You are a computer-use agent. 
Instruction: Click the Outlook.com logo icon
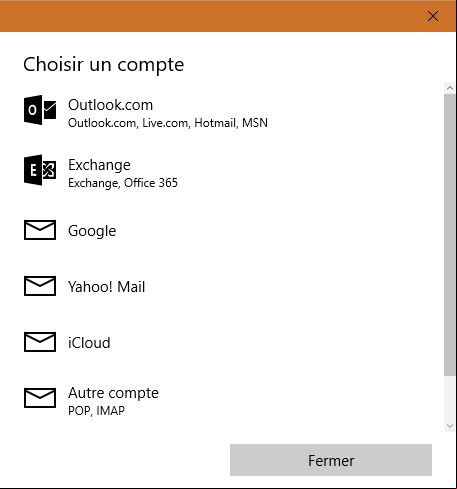point(40,110)
